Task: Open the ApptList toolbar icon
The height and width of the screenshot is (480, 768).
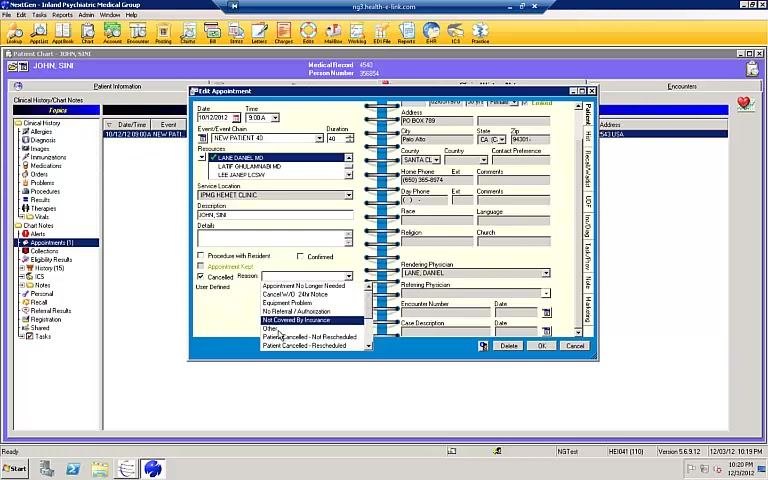Action: [38, 33]
